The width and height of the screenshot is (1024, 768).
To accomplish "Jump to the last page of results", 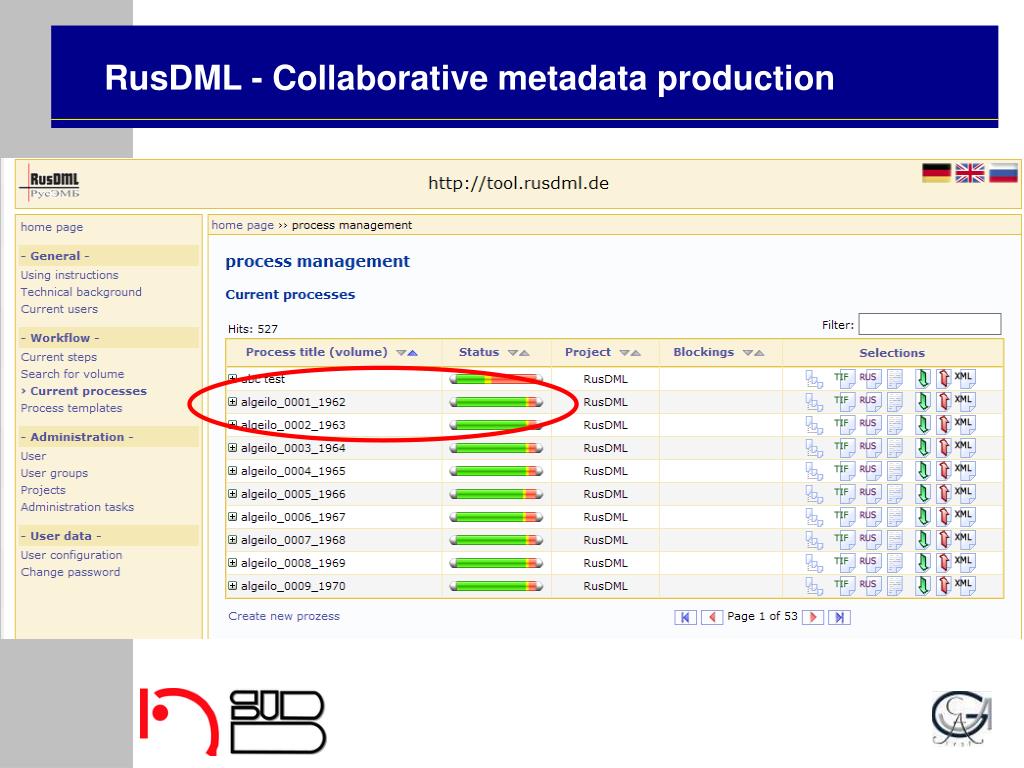I will [839, 617].
